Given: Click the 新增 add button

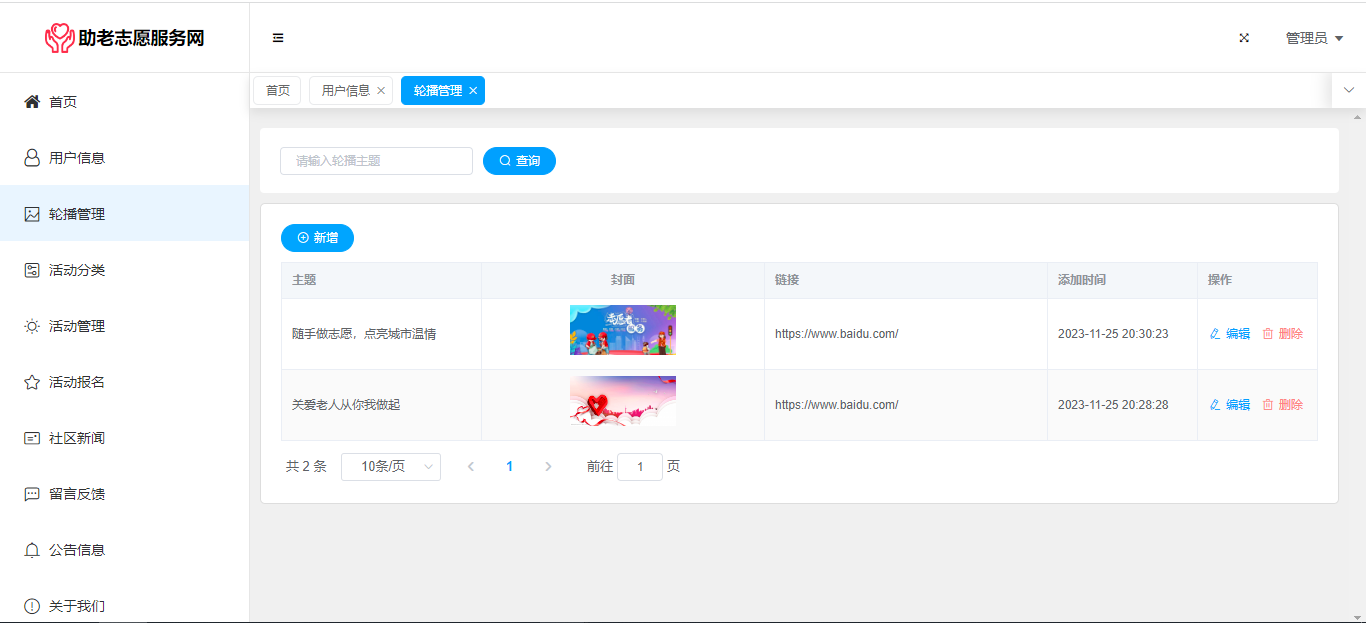Looking at the screenshot, I should [317, 238].
